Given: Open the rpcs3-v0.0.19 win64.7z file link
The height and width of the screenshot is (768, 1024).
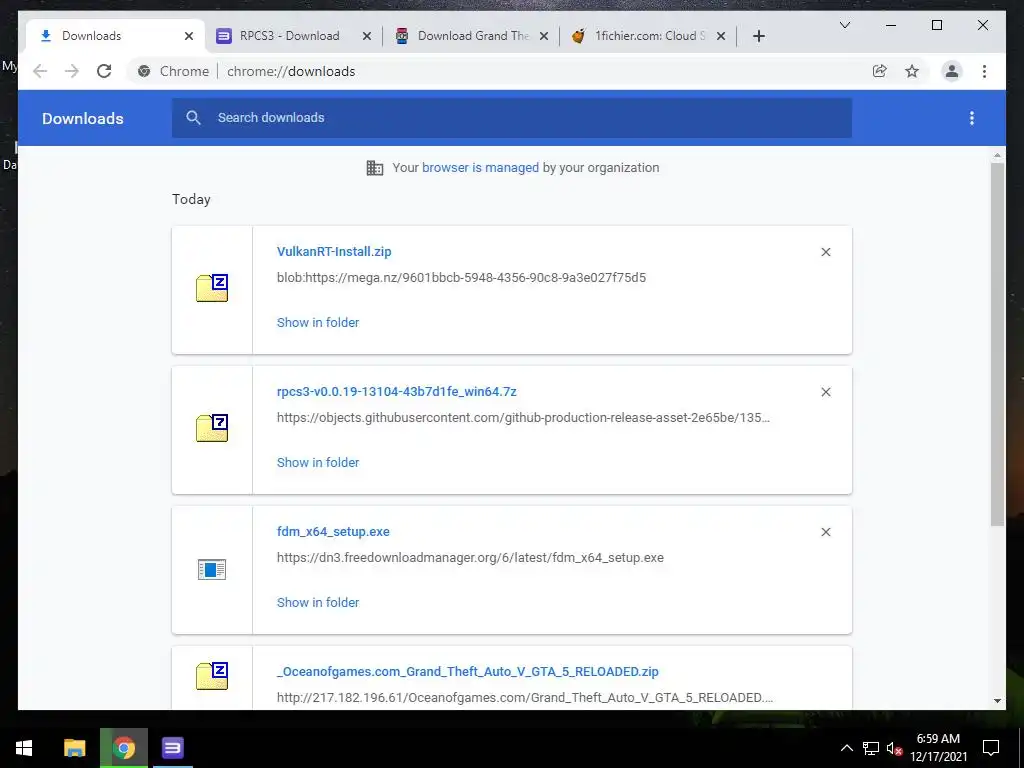Looking at the screenshot, I should 396,392.
